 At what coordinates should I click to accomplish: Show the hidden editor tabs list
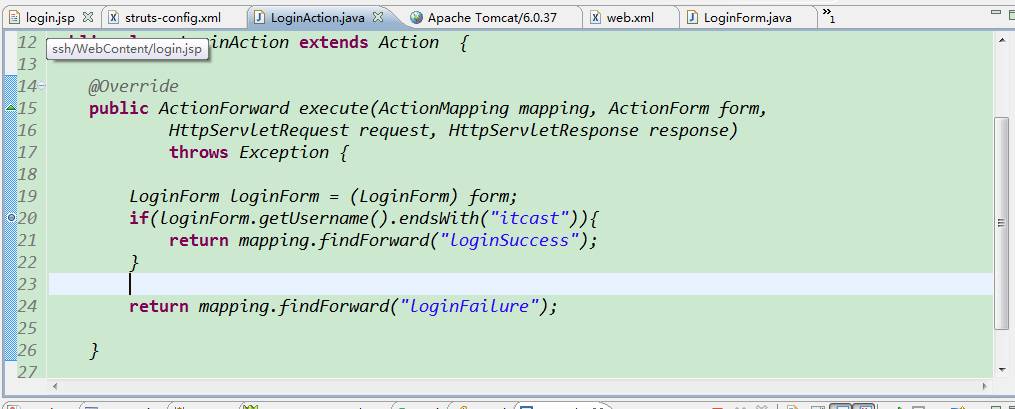point(828,17)
